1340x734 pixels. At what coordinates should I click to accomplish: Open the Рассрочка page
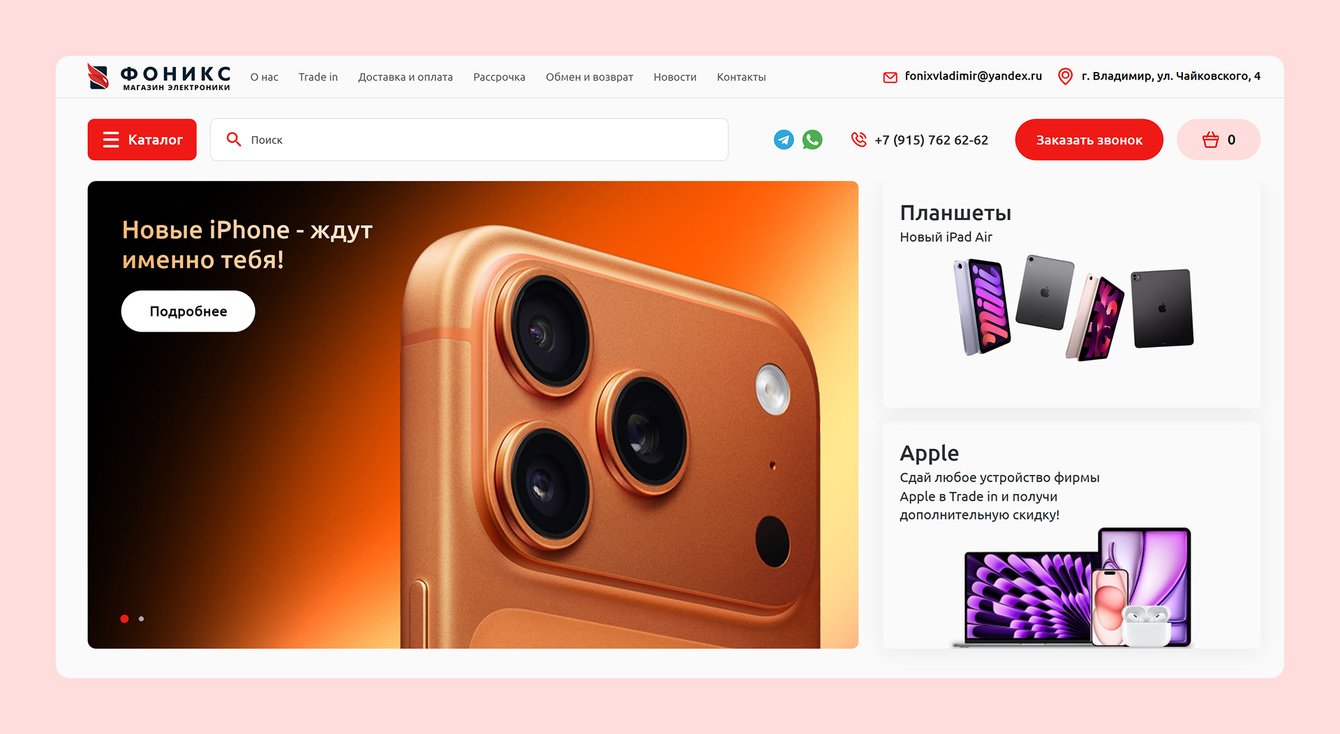point(499,77)
